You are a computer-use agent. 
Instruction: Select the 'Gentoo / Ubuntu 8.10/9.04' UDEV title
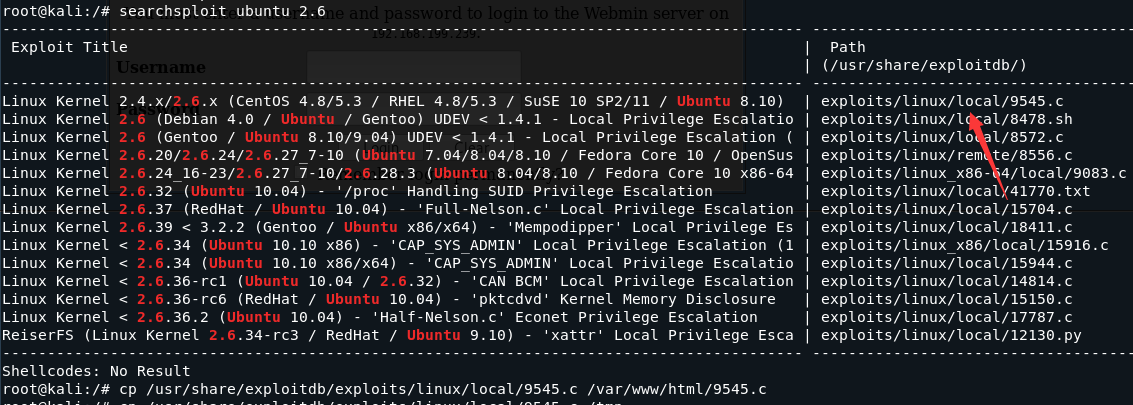point(397,137)
